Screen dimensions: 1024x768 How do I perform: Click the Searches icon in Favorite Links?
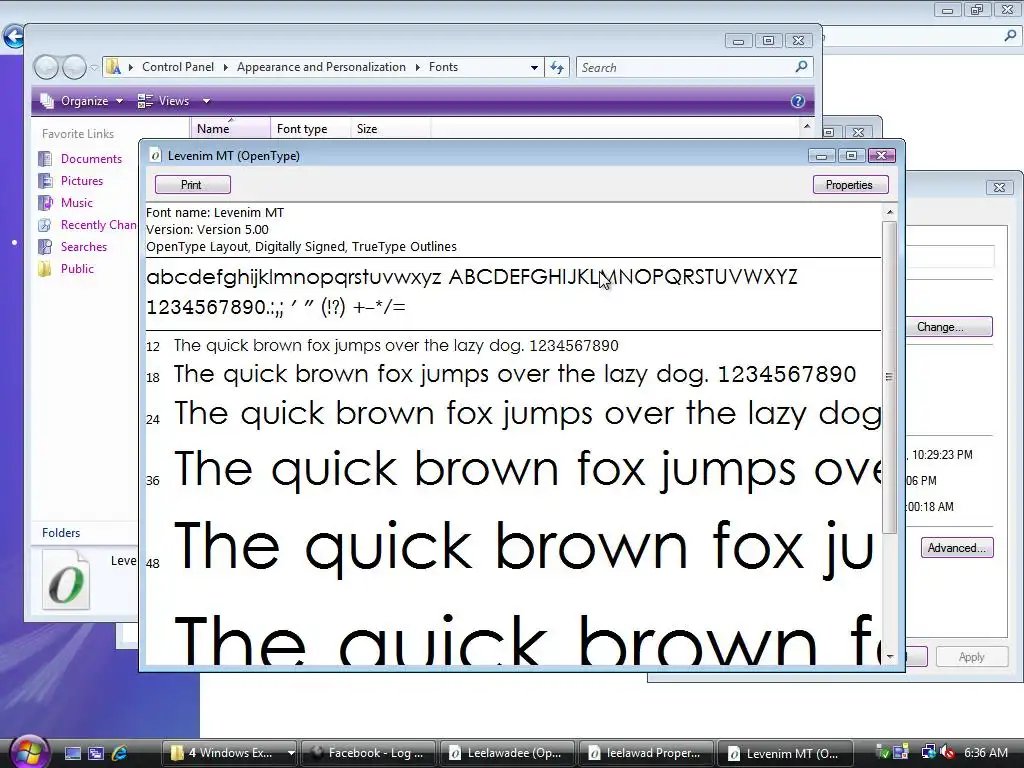coord(45,247)
